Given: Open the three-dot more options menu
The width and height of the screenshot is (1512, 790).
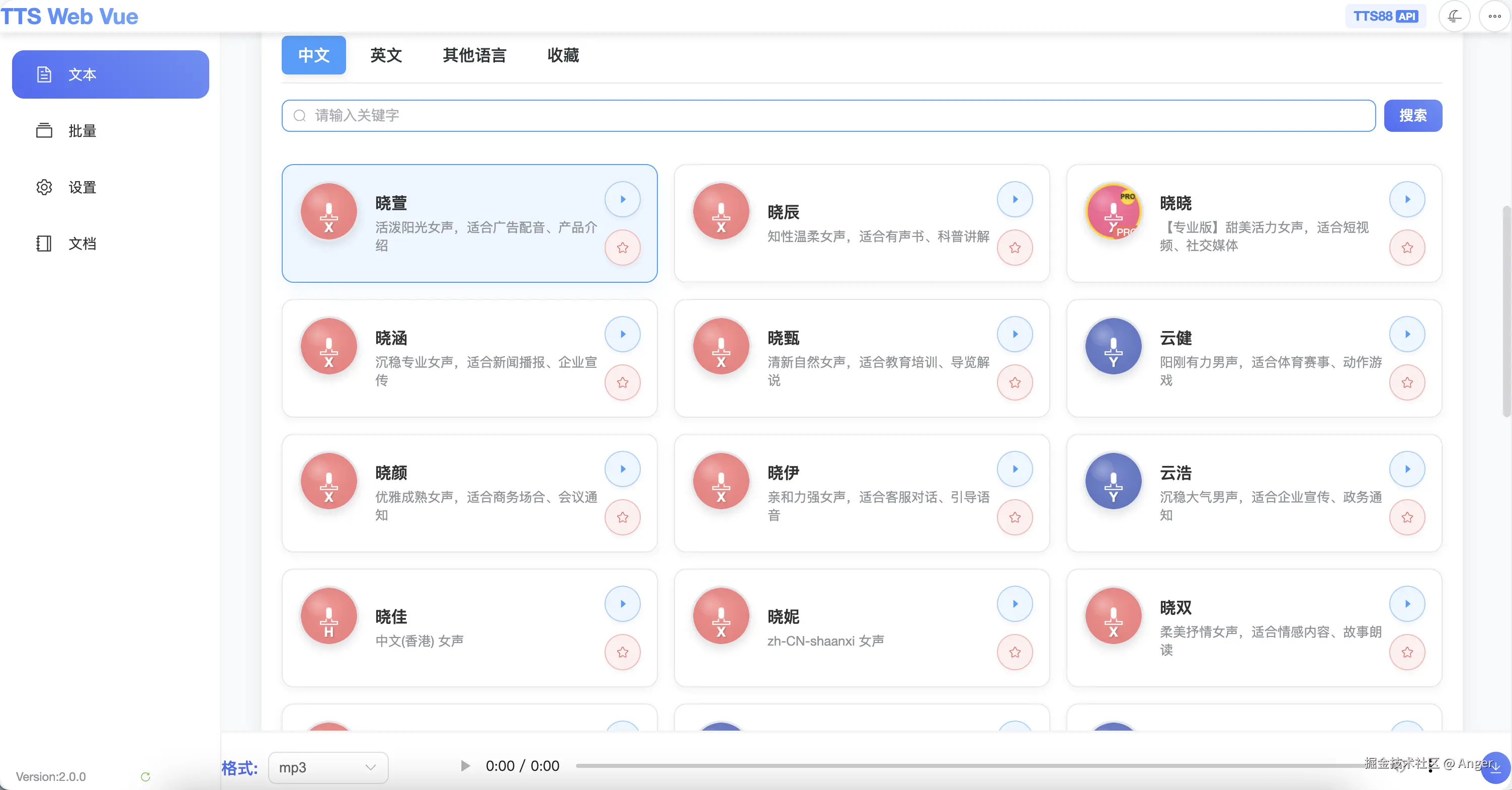Looking at the screenshot, I should (x=1494, y=16).
